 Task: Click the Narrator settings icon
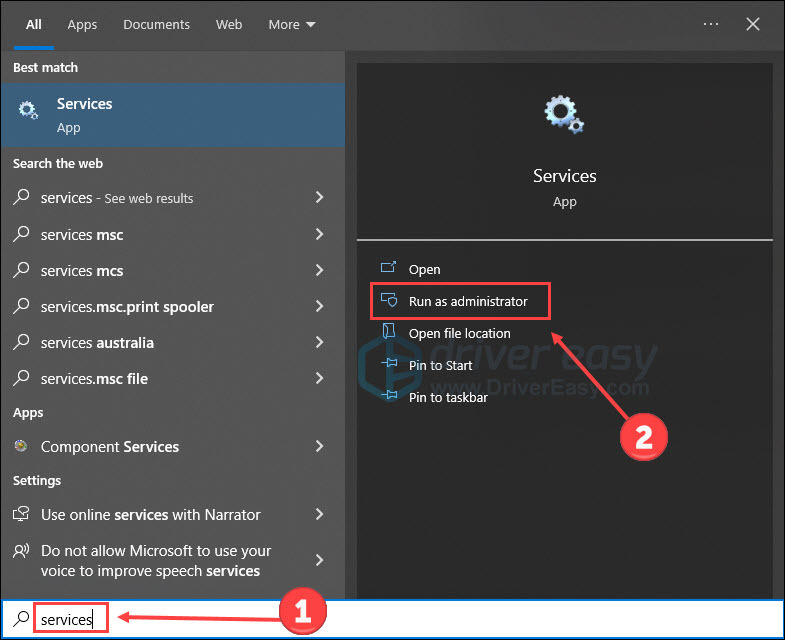pyautogui.click(x=21, y=515)
